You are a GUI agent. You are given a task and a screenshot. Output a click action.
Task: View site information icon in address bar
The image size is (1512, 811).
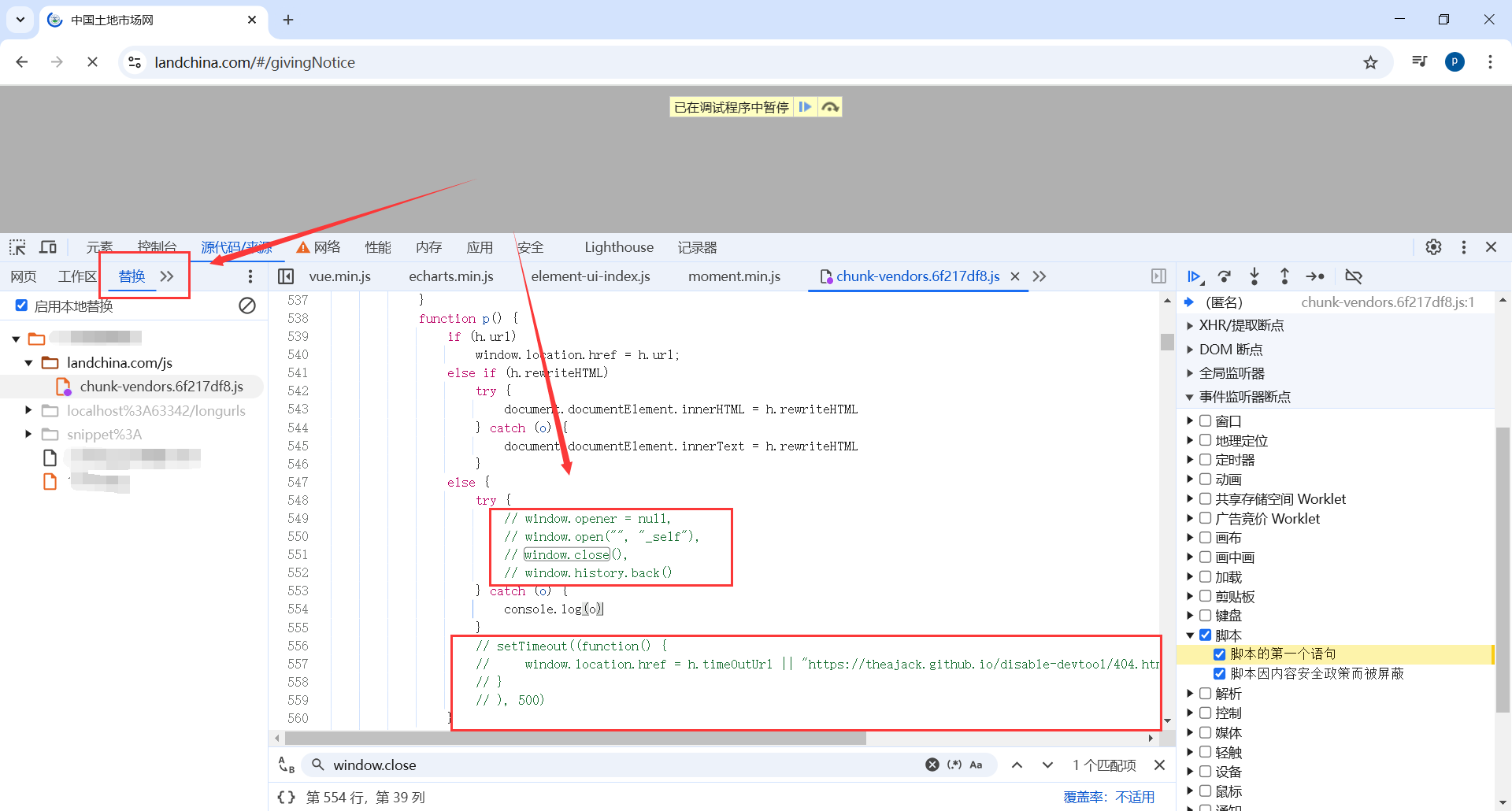[x=135, y=62]
